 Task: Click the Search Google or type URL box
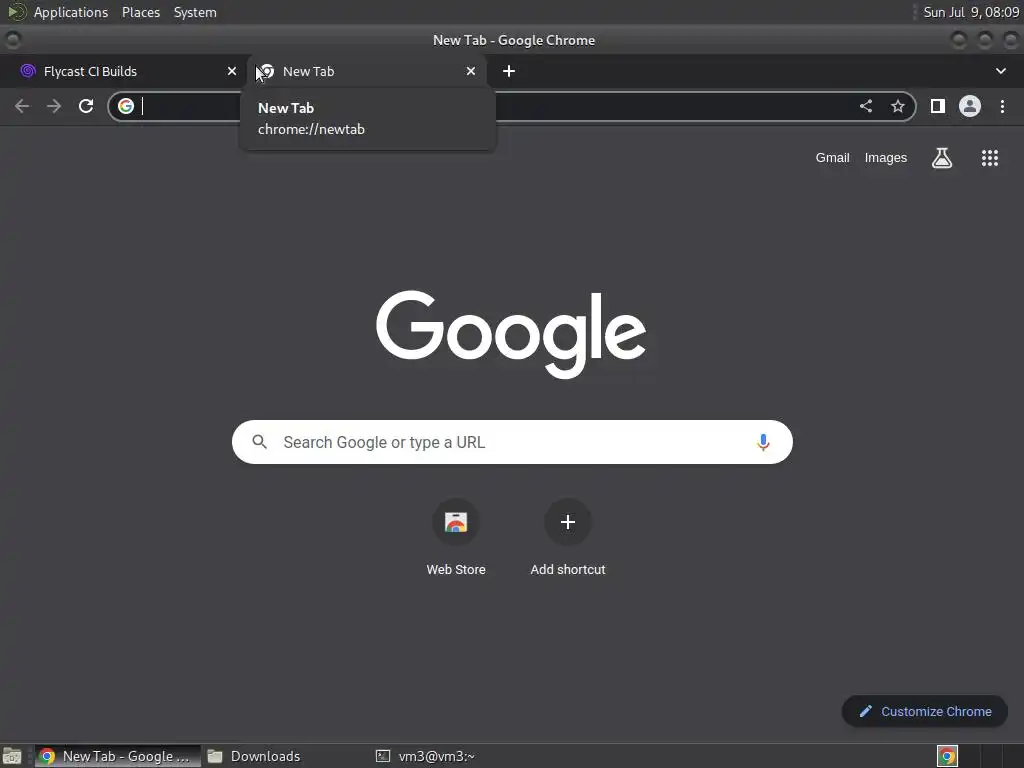(513, 442)
